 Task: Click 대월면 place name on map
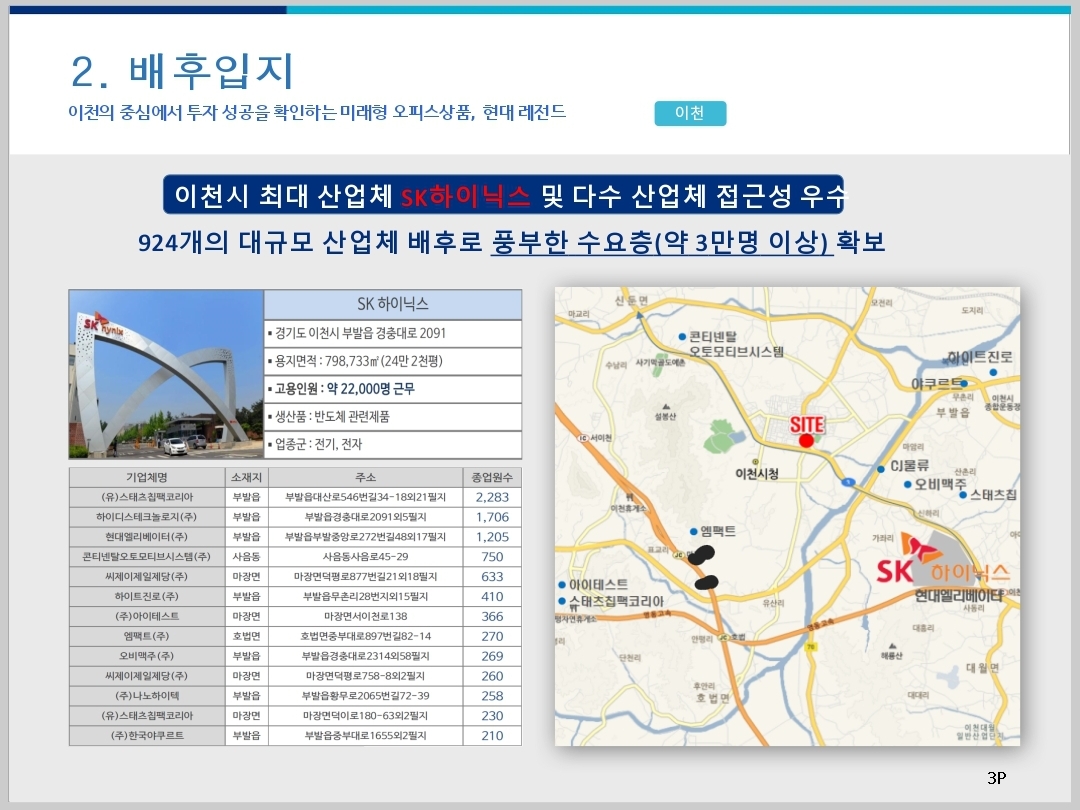pyautogui.click(x=982, y=667)
